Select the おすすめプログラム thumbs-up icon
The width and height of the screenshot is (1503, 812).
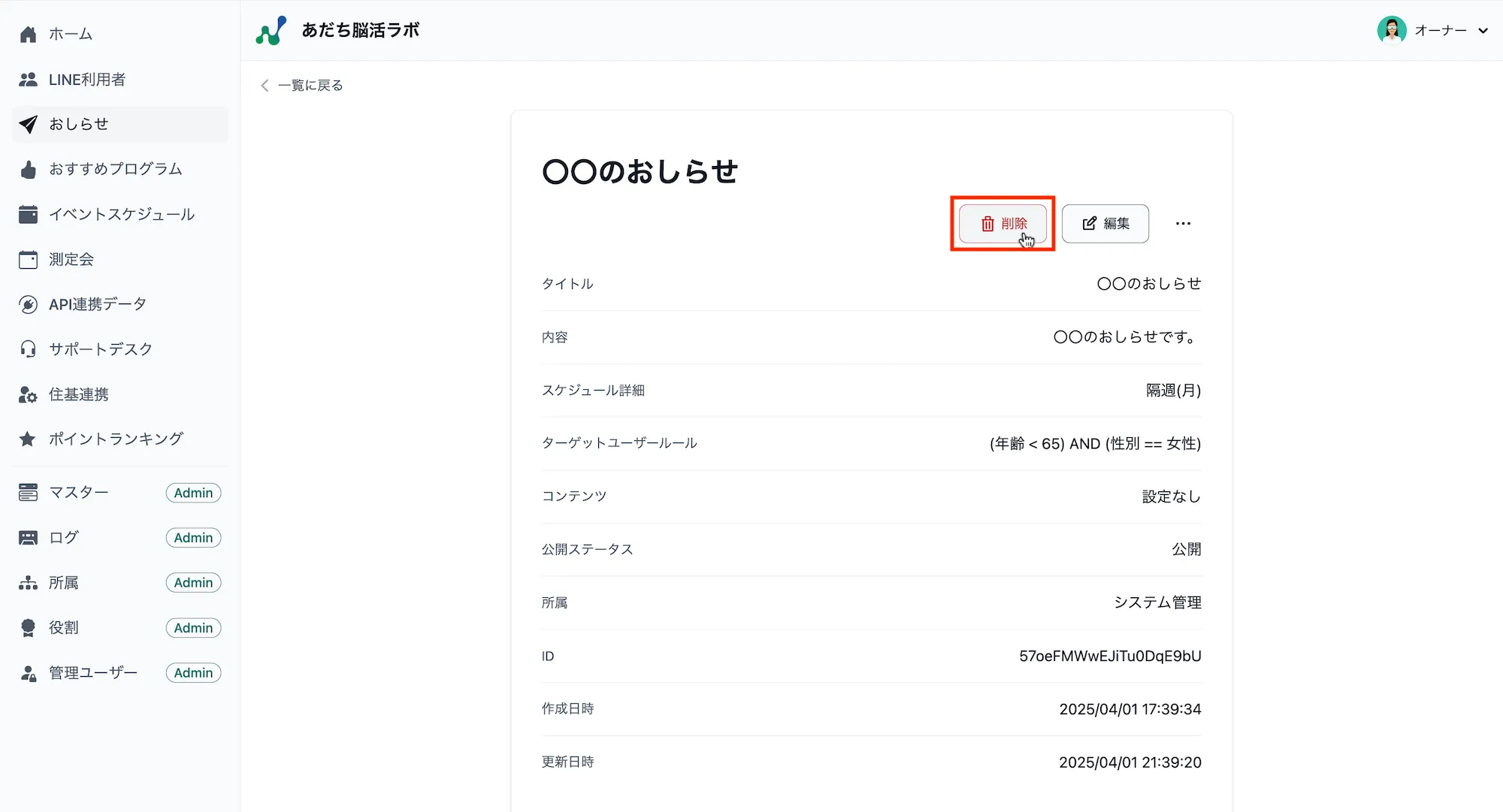click(x=28, y=169)
